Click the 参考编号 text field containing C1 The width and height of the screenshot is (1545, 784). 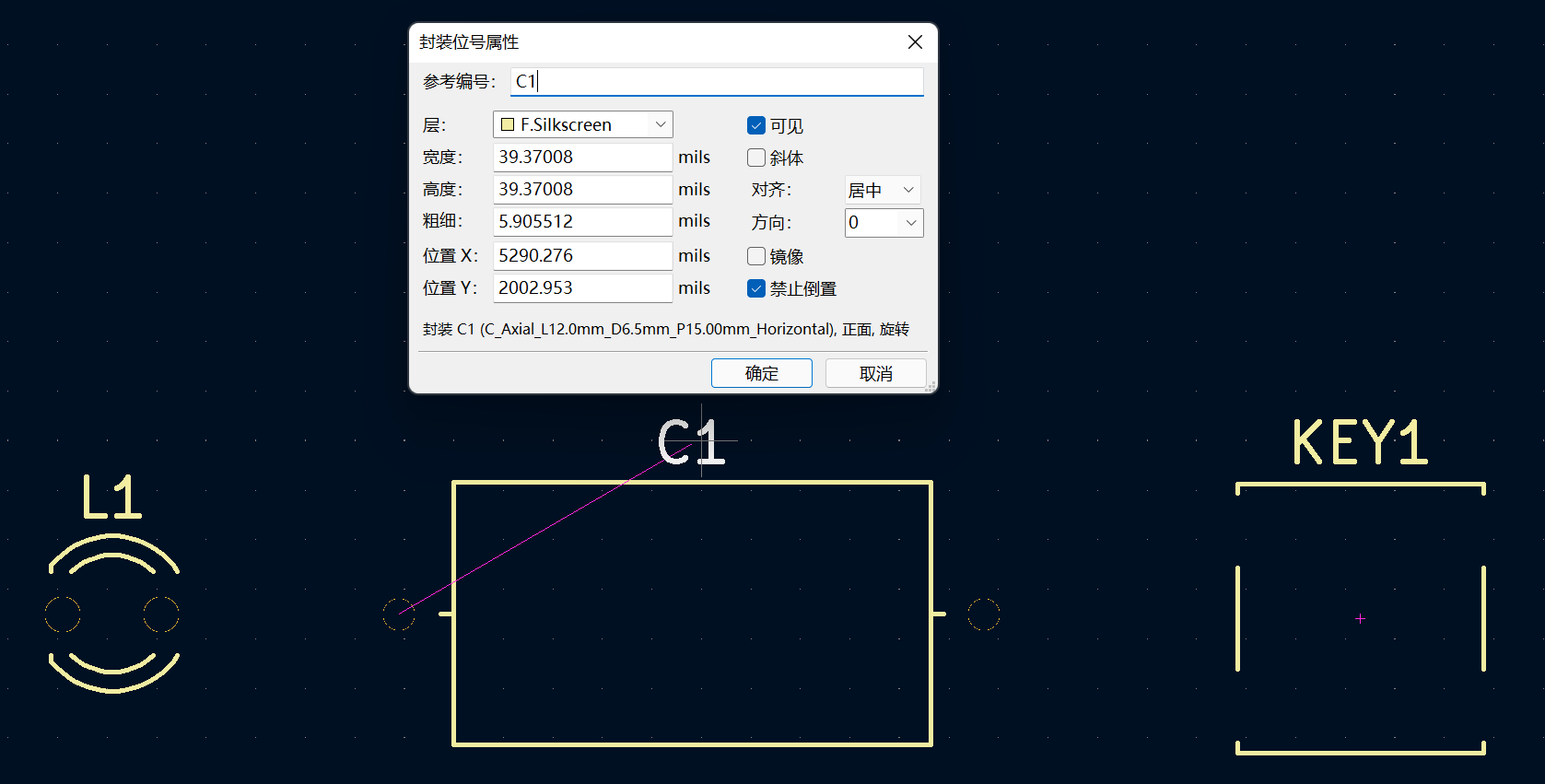coord(717,81)
